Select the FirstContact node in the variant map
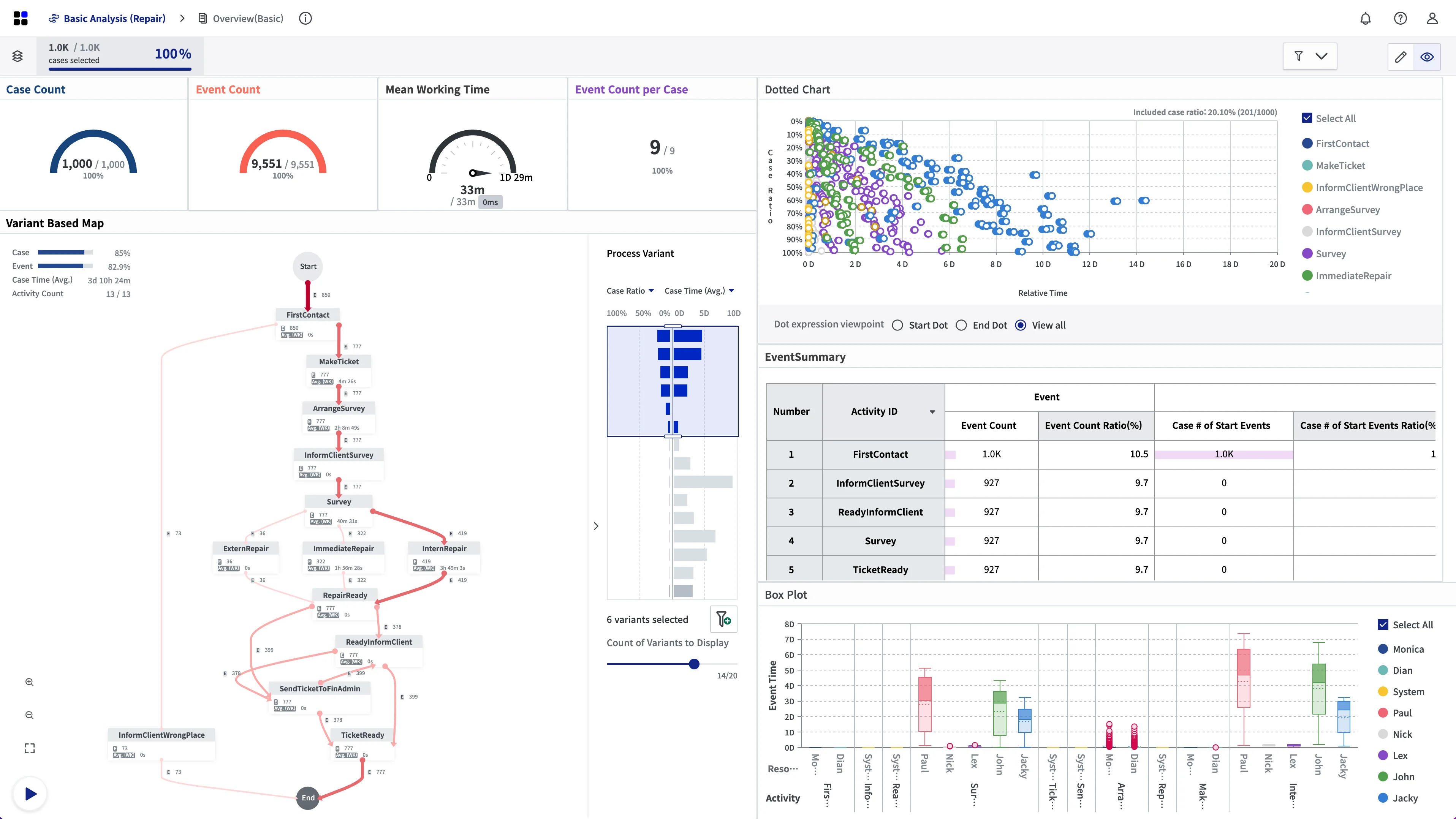The width and height of the screenshot is (1456, 819). (307, 315)
